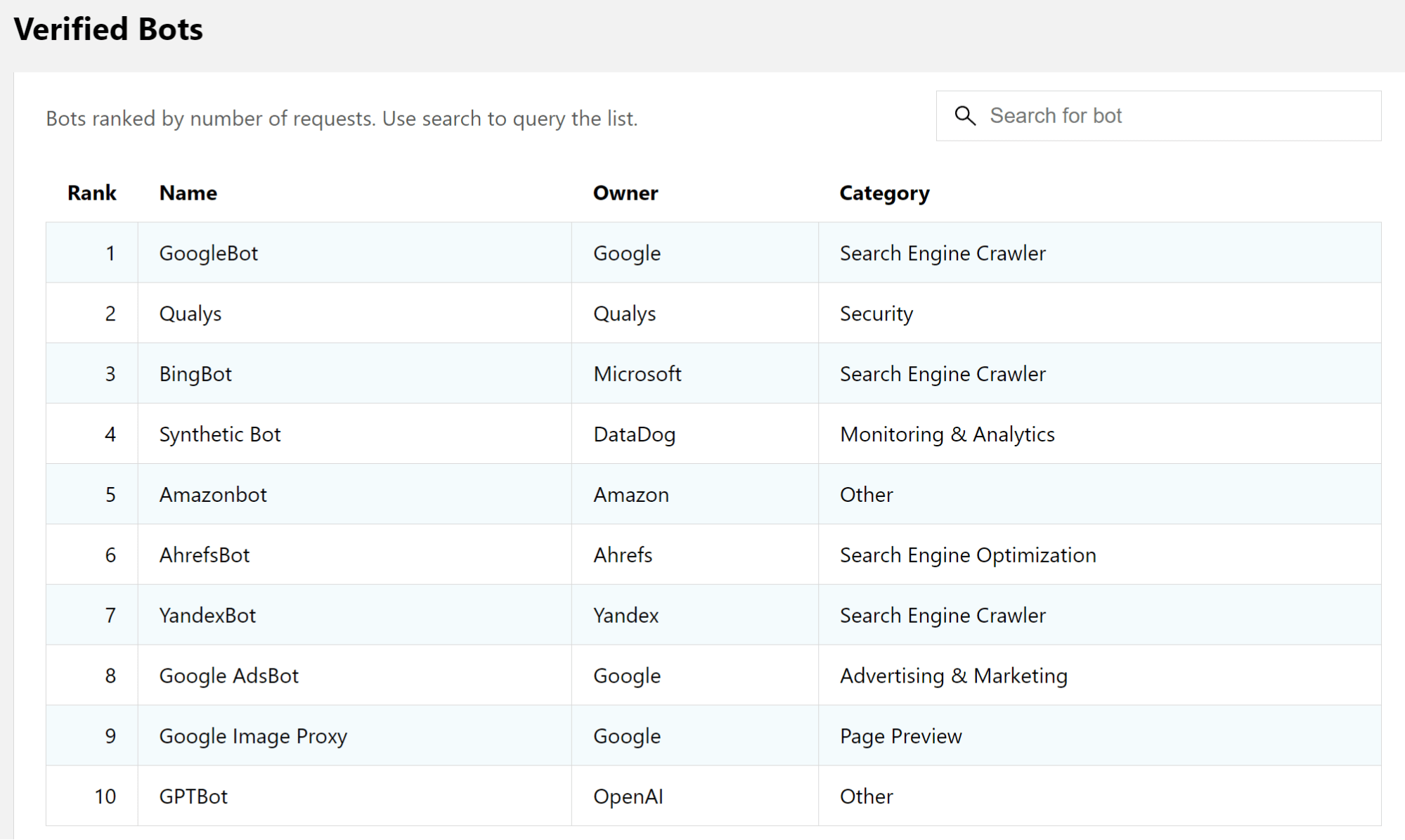The image size is (1405, 840).
Task: Select the GoogleBot row
Action: click(x=208, y=252)
